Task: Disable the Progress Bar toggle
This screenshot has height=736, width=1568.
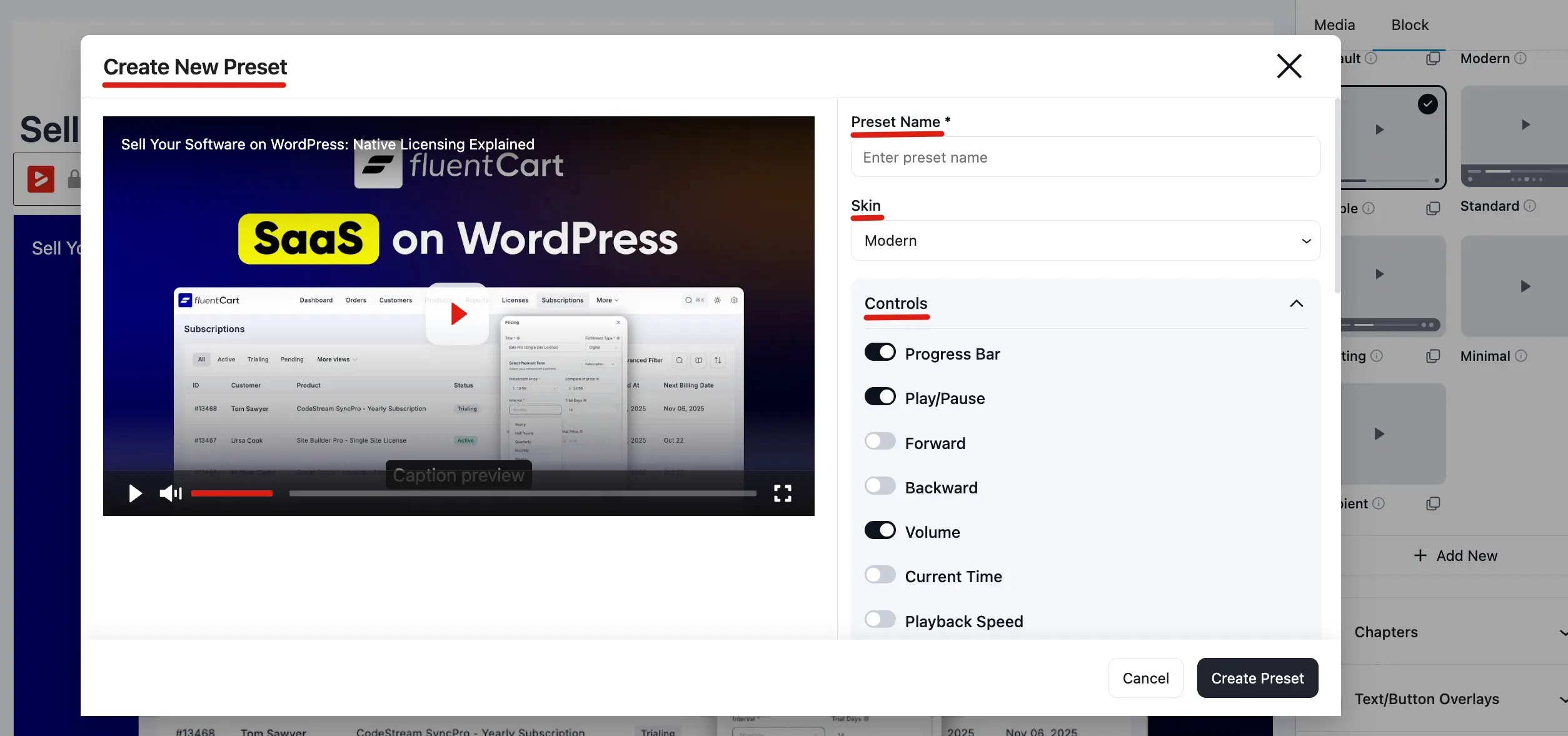Action: (880, 353)
